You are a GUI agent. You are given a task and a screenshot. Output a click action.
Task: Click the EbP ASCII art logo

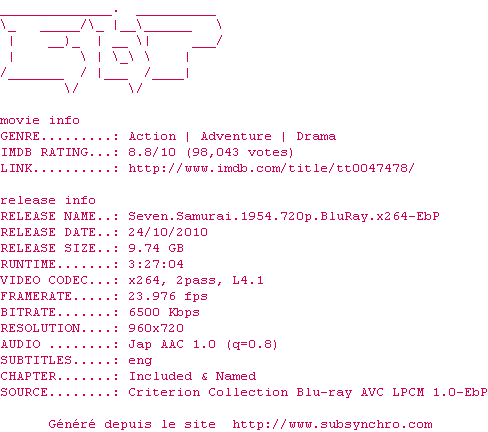tap(111, 52)
